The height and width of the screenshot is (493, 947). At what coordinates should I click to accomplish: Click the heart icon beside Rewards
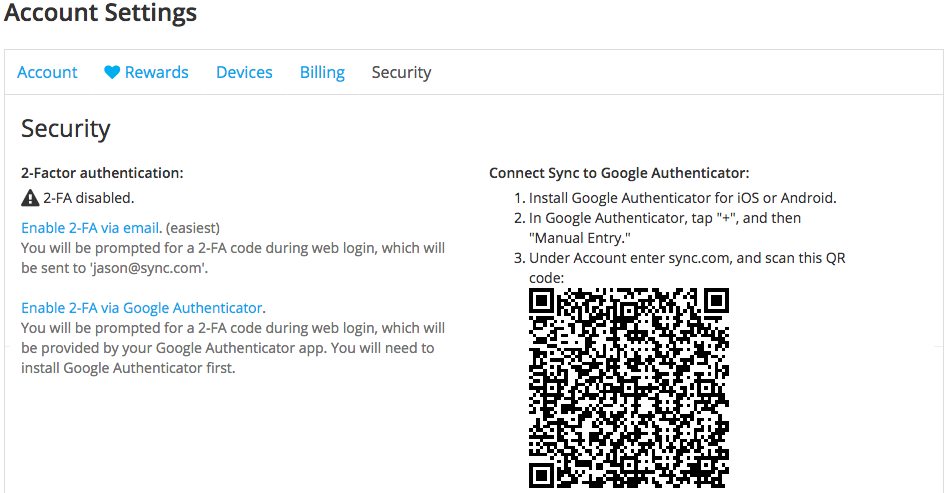coord(112,72)
